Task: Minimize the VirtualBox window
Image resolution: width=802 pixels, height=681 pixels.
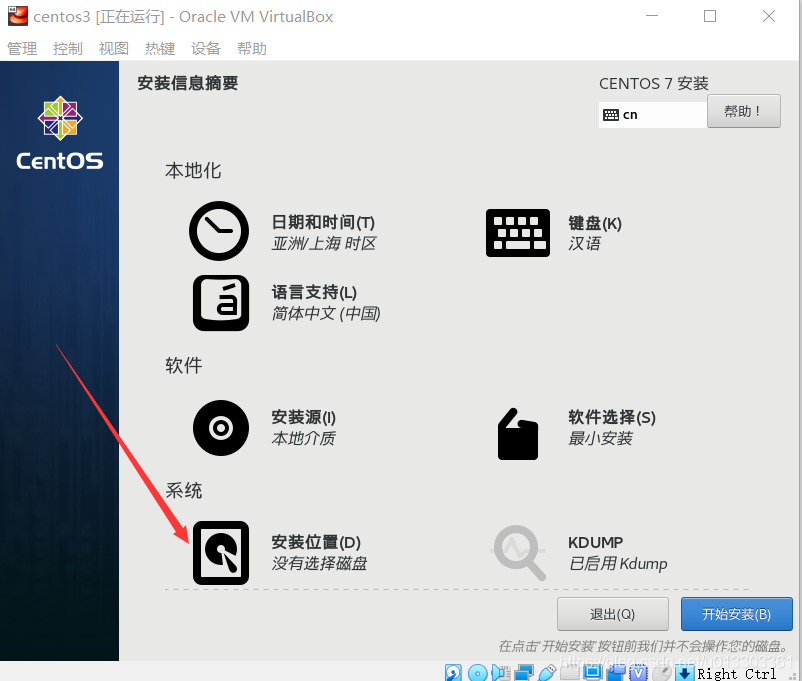Action: point(652,16)
